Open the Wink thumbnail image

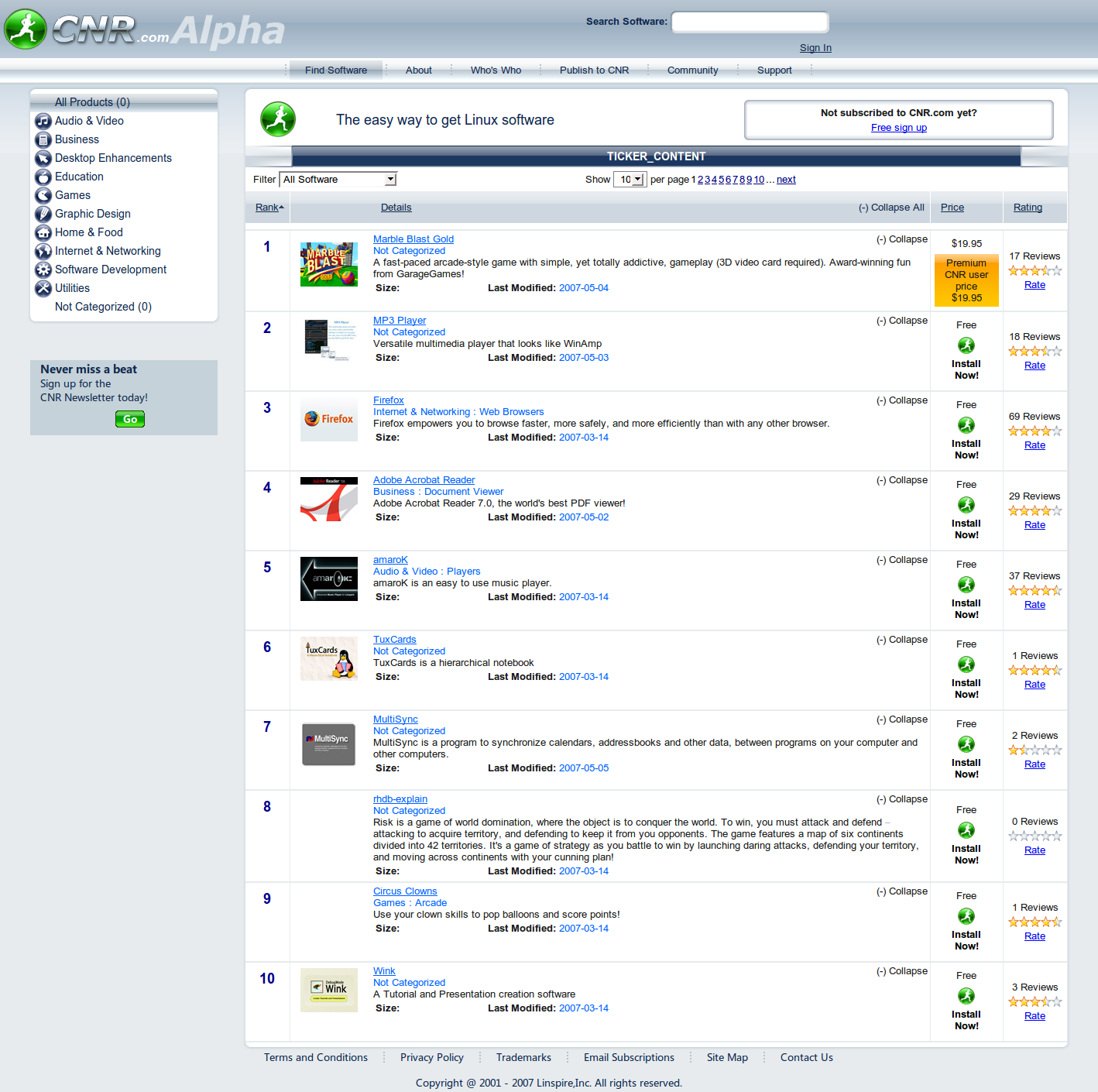click(x=329, y=990)
